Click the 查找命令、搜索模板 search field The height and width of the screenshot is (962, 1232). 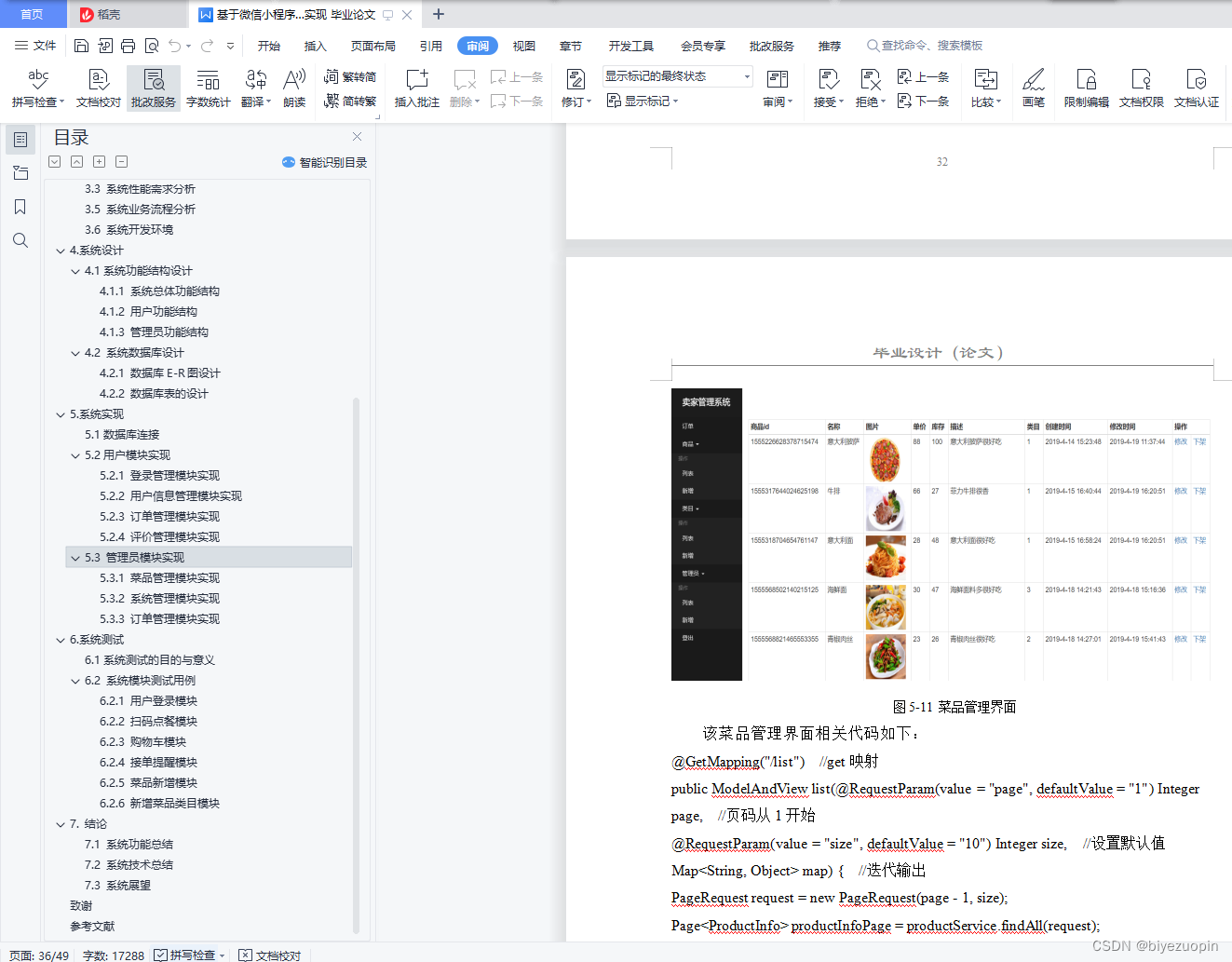pyautogui.click(x=925, y=46)
